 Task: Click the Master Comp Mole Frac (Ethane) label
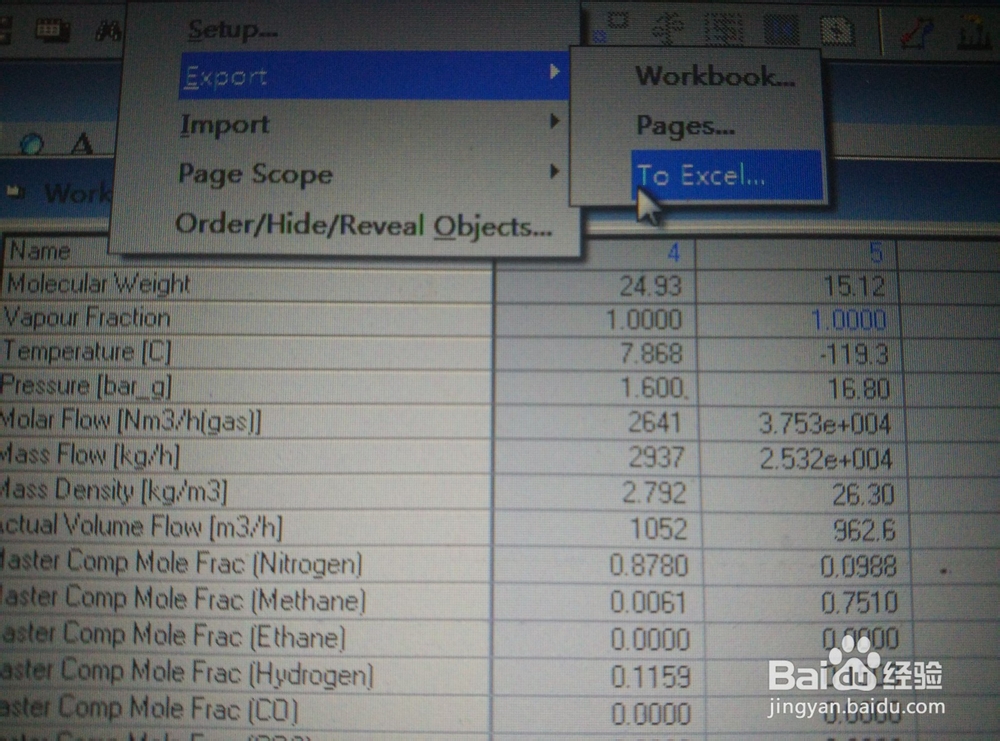coord(173,636)
